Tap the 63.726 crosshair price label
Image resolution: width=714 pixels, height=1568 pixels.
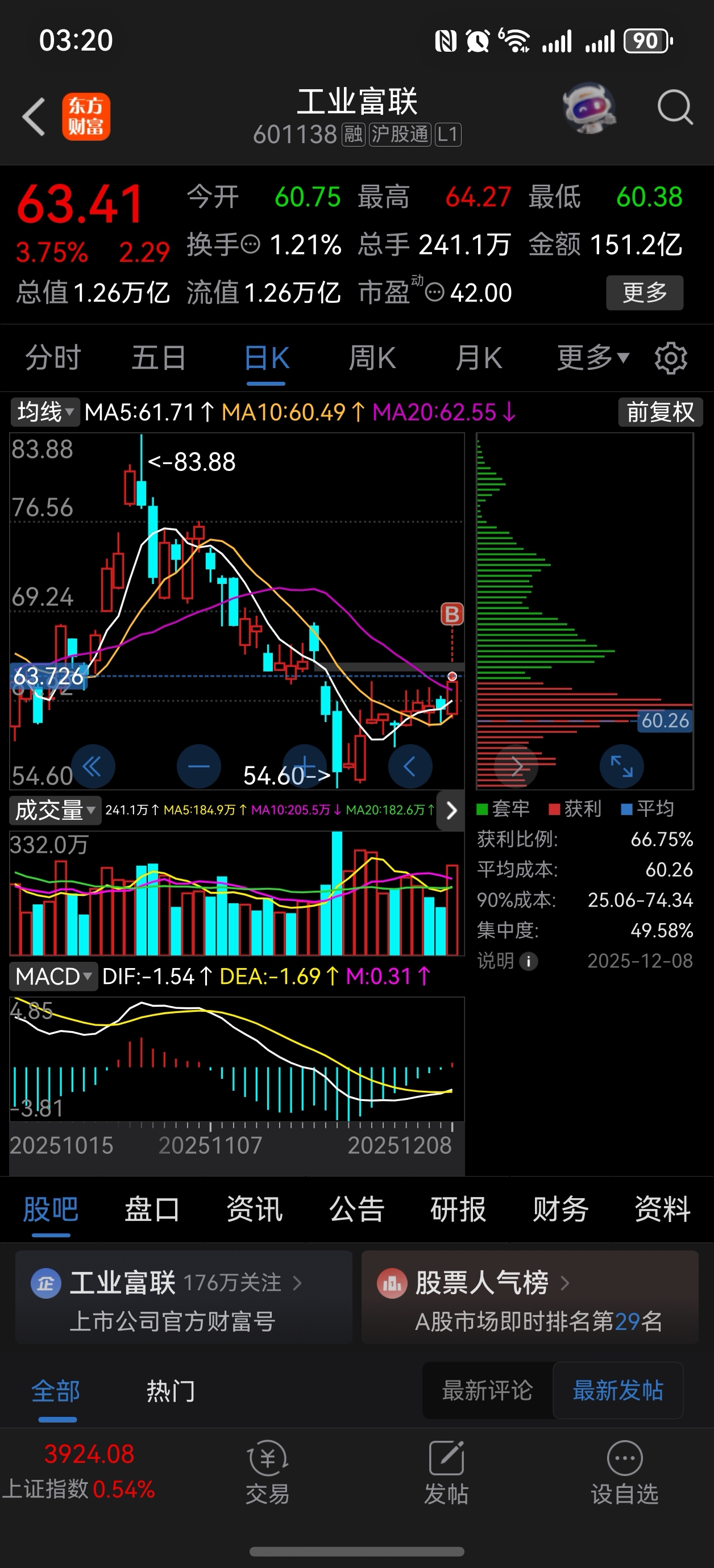49,676
